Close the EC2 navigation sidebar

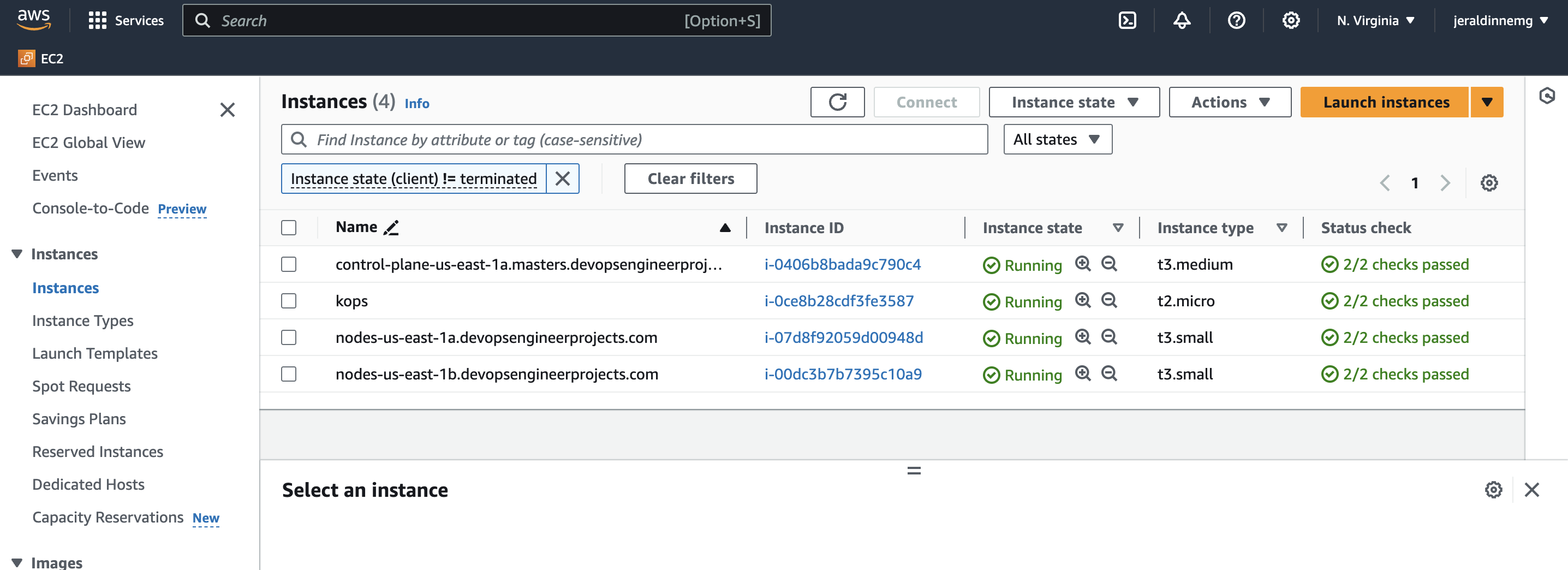[x=227, y=110]
